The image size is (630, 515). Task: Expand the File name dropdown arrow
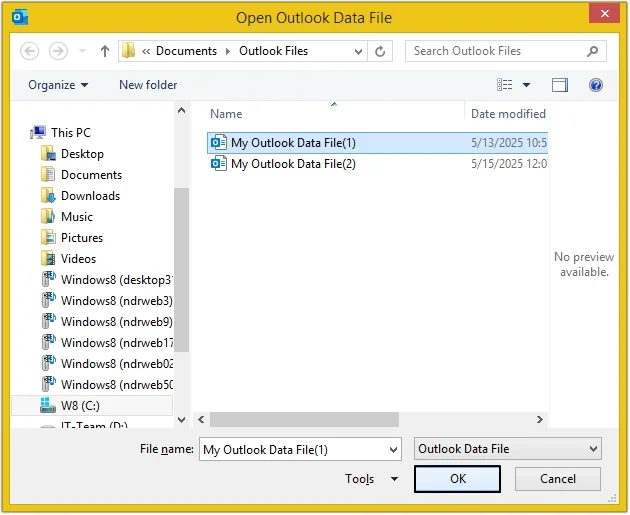[x=394, y=450]
